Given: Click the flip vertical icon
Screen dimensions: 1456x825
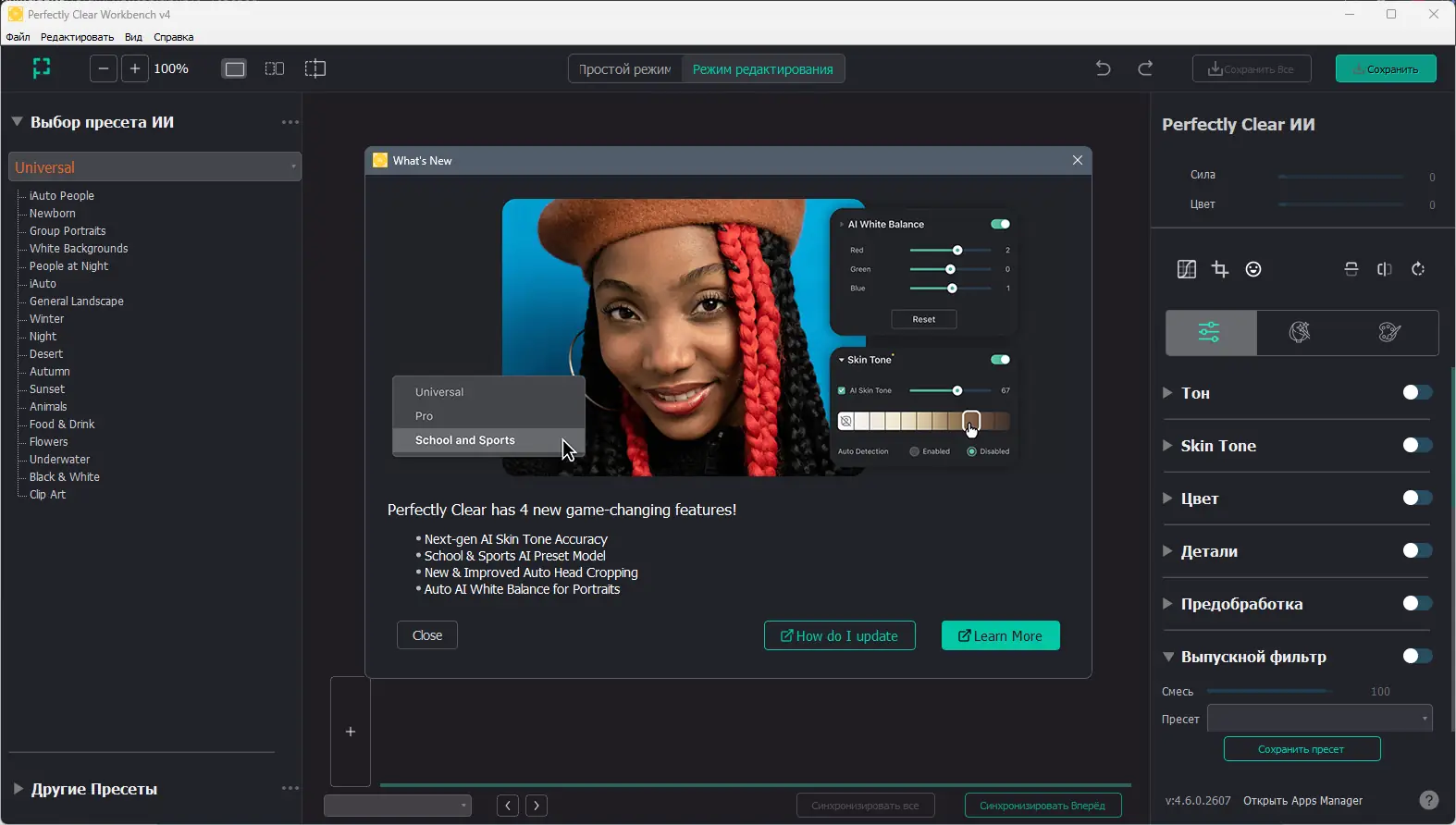Looking at the screenshot, I should [1351, 269].
